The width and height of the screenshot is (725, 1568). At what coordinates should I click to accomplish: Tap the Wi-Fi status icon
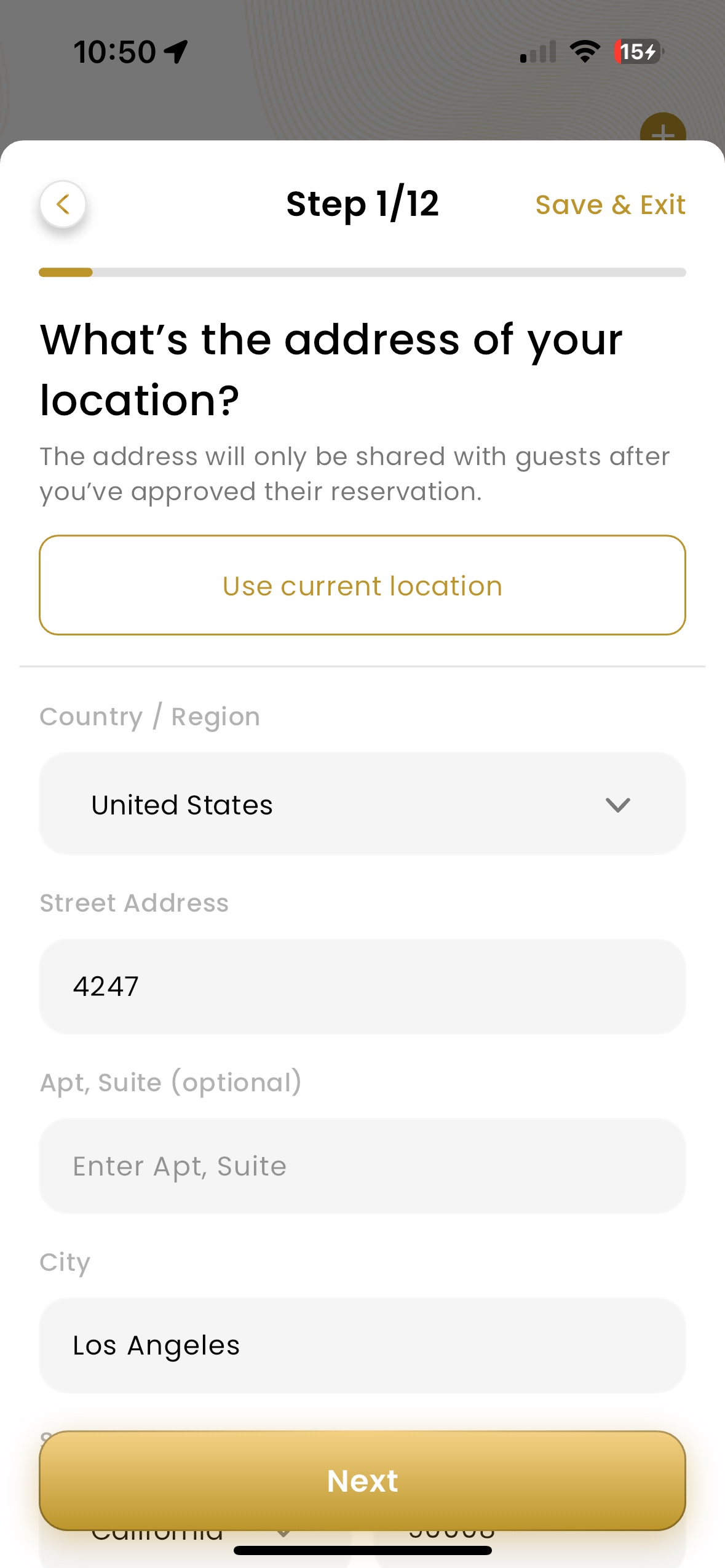point(585,52)
